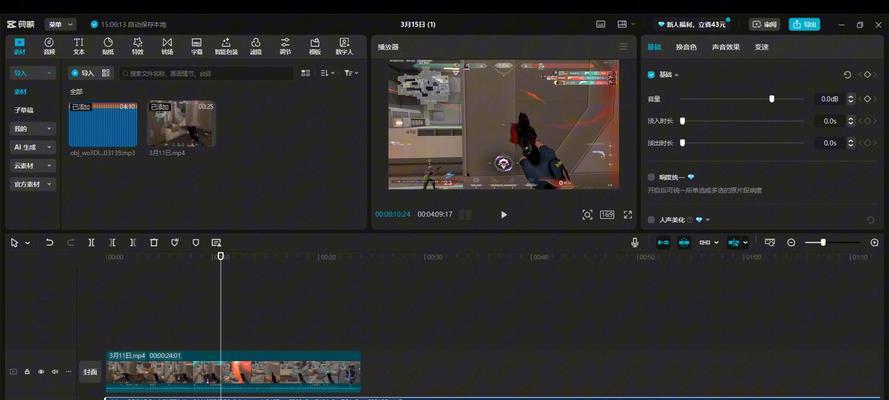The image size is (889, 400).
Task: Enter full-screen preview in the player
Action: click(x=628, y=215)
